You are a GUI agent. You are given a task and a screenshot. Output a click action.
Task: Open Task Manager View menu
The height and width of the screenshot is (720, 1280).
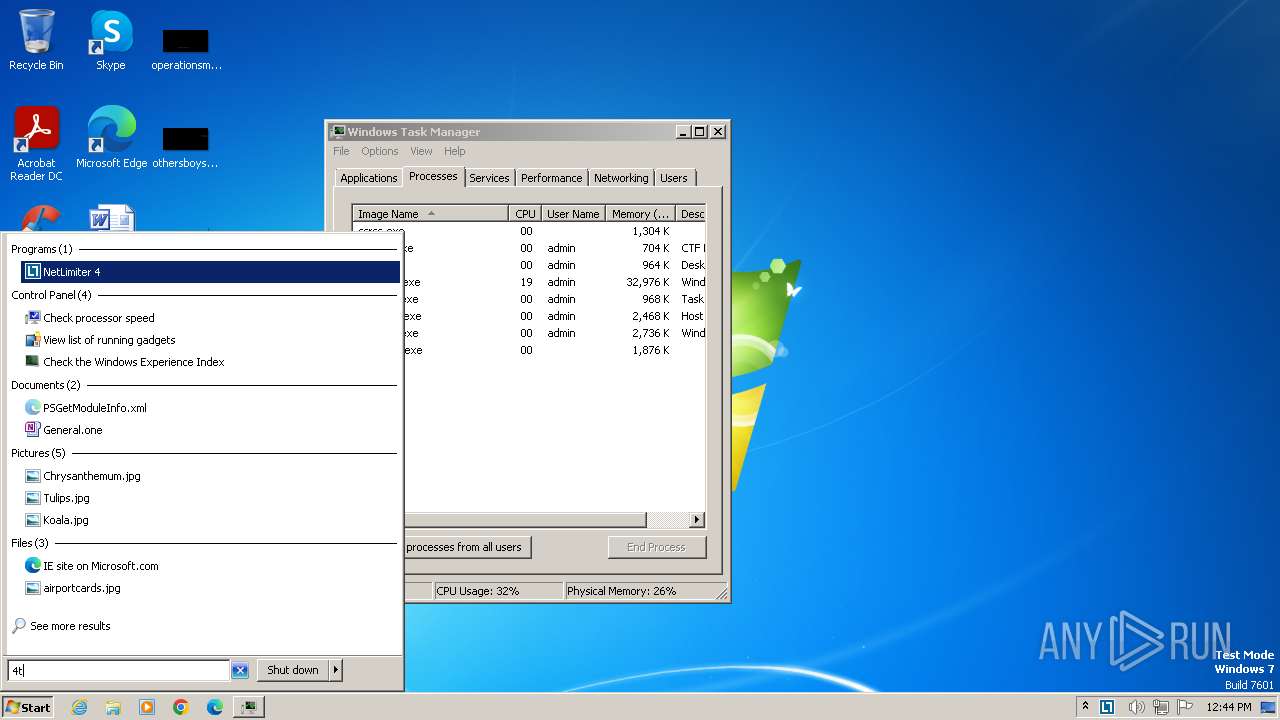point(421,151)
